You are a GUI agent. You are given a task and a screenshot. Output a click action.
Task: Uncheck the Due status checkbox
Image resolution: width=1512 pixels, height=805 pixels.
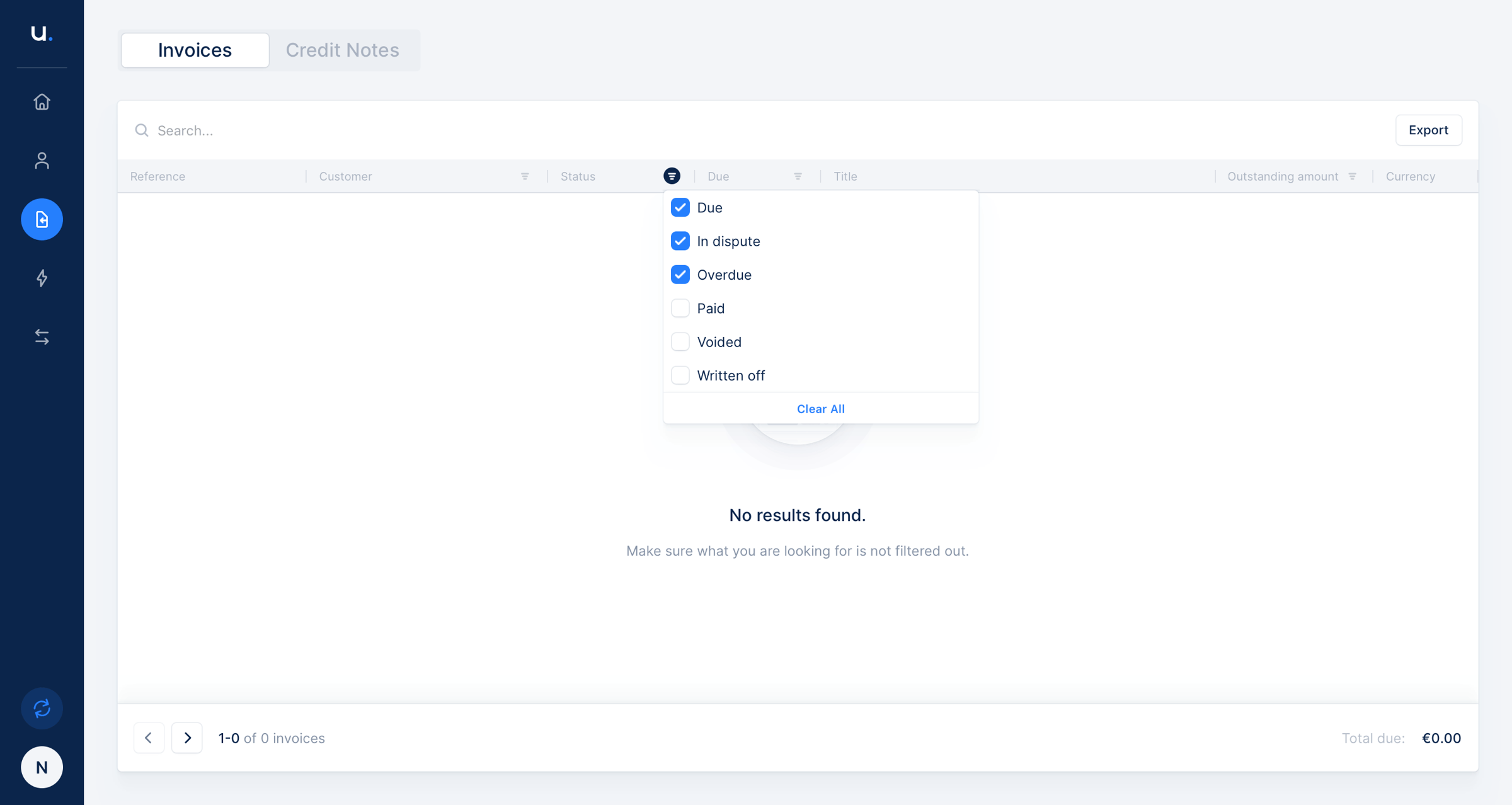[680, 207]
